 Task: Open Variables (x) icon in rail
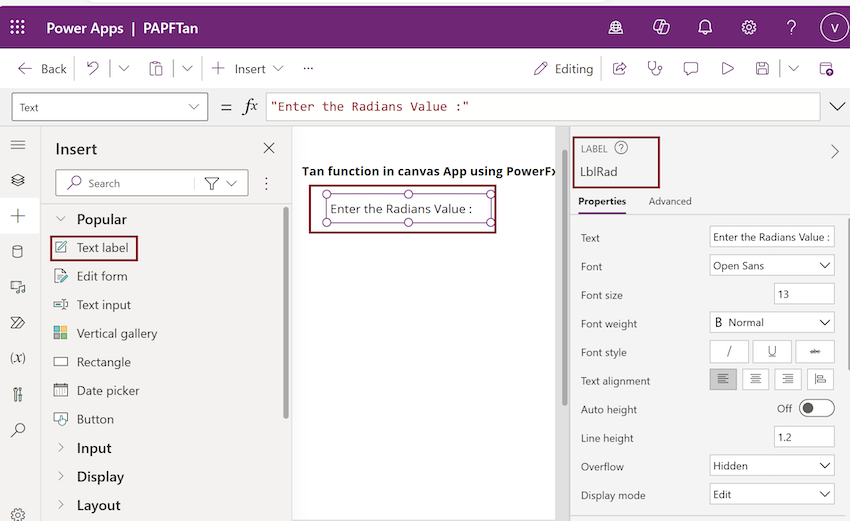(x=18, y=358)
